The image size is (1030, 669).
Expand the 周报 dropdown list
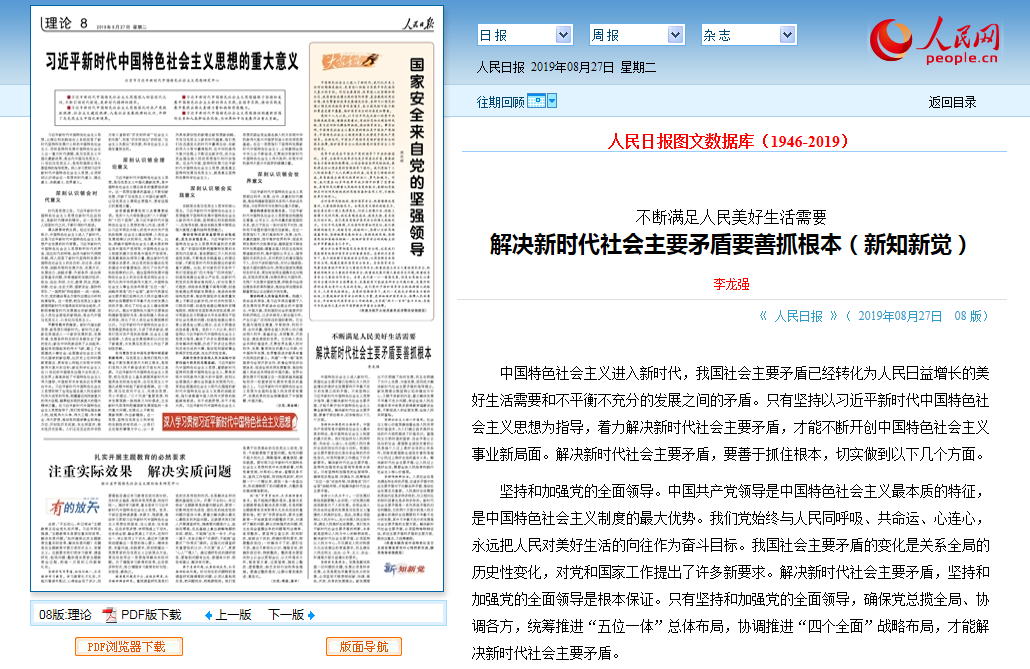636,35
